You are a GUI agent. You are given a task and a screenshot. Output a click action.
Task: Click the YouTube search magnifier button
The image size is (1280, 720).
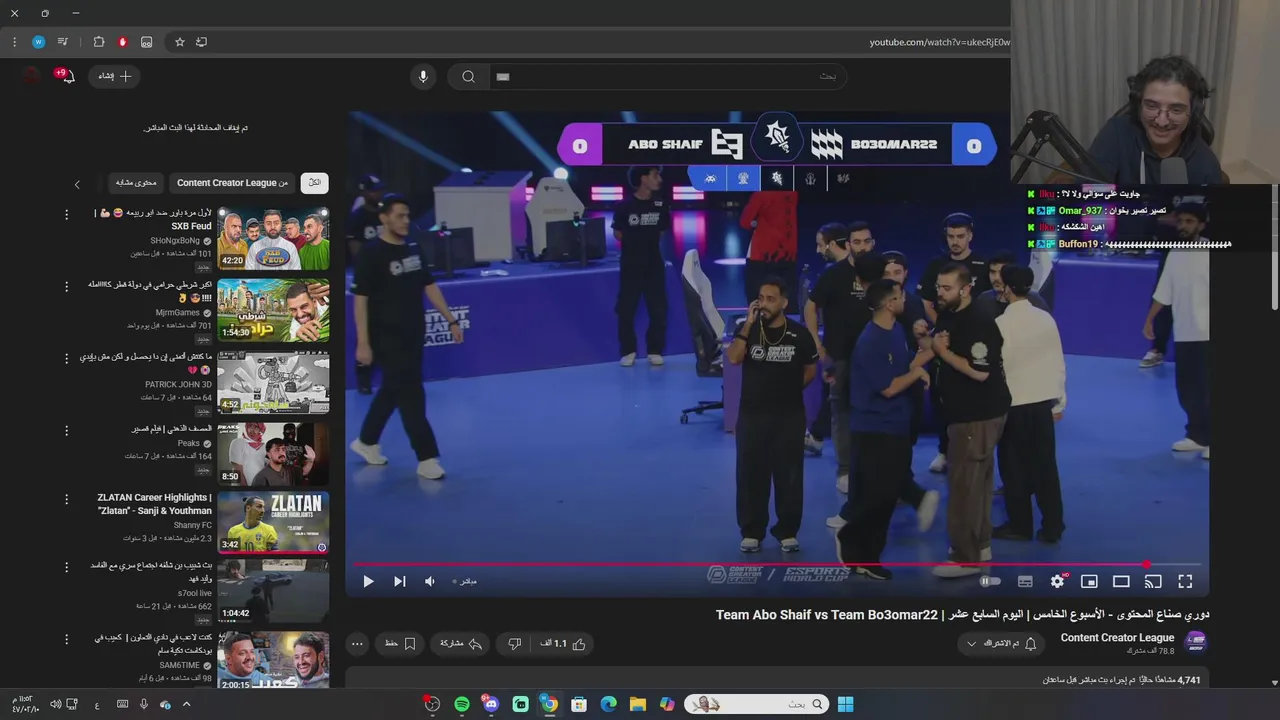click(x=468, y=76)
